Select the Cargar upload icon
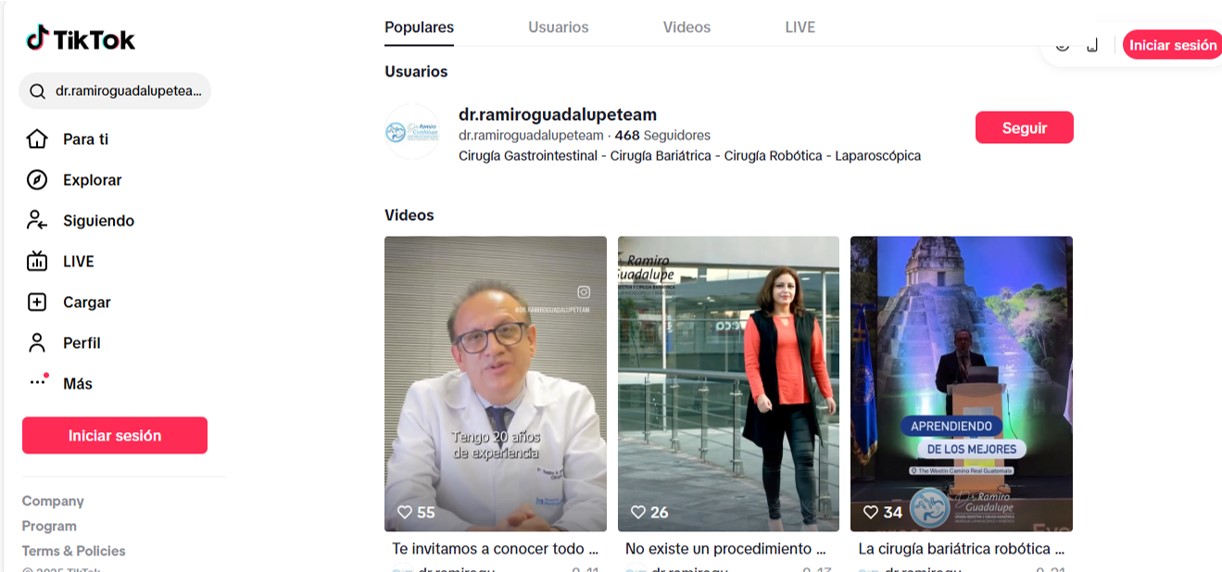The image size is (1222, 572). pyautogui.click(x=37, y=302)
